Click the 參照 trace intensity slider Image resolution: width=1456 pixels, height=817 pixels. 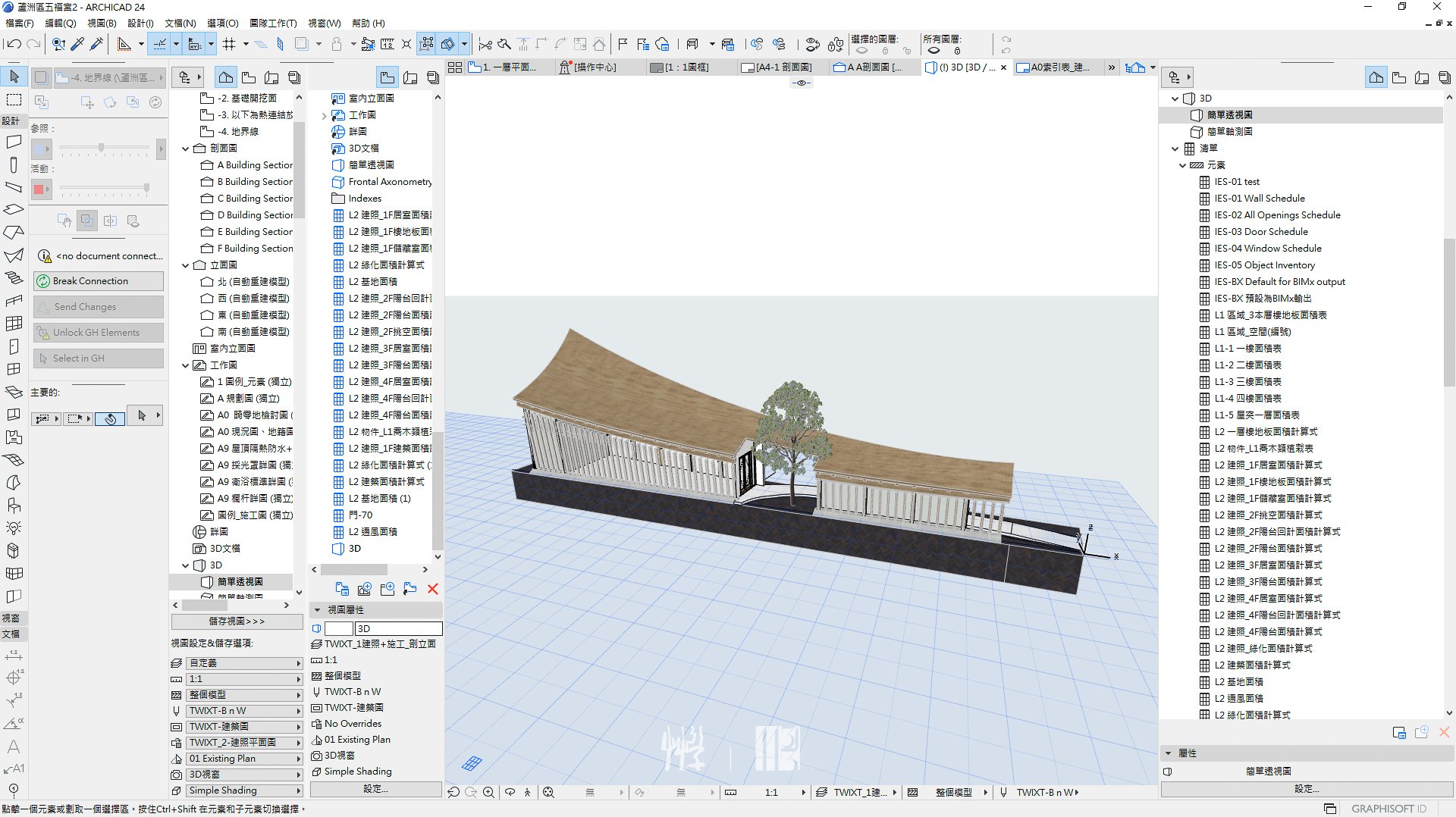pyautogui.click(x=101, y=149)
